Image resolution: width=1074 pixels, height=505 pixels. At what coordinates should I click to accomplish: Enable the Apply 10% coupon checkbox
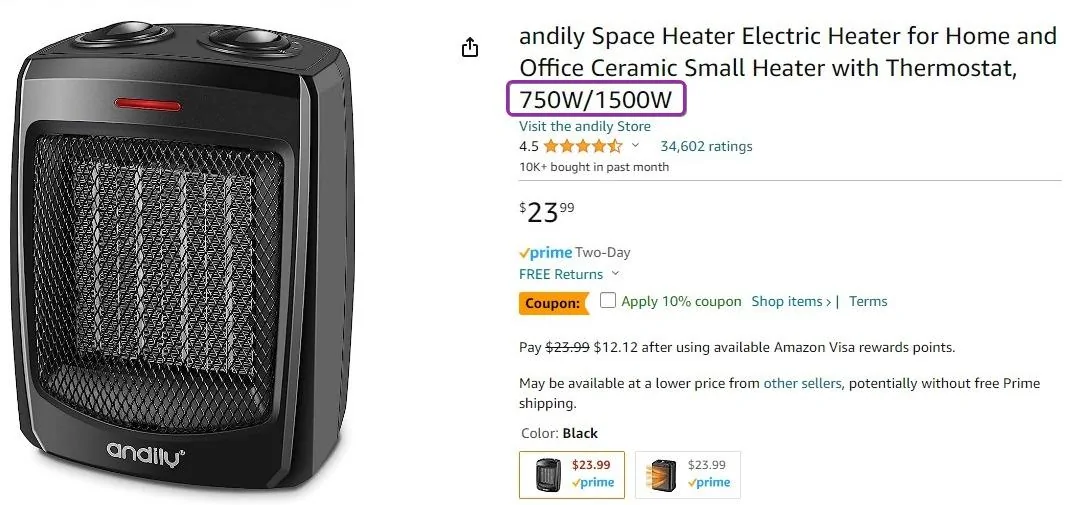tap(608, 300)
